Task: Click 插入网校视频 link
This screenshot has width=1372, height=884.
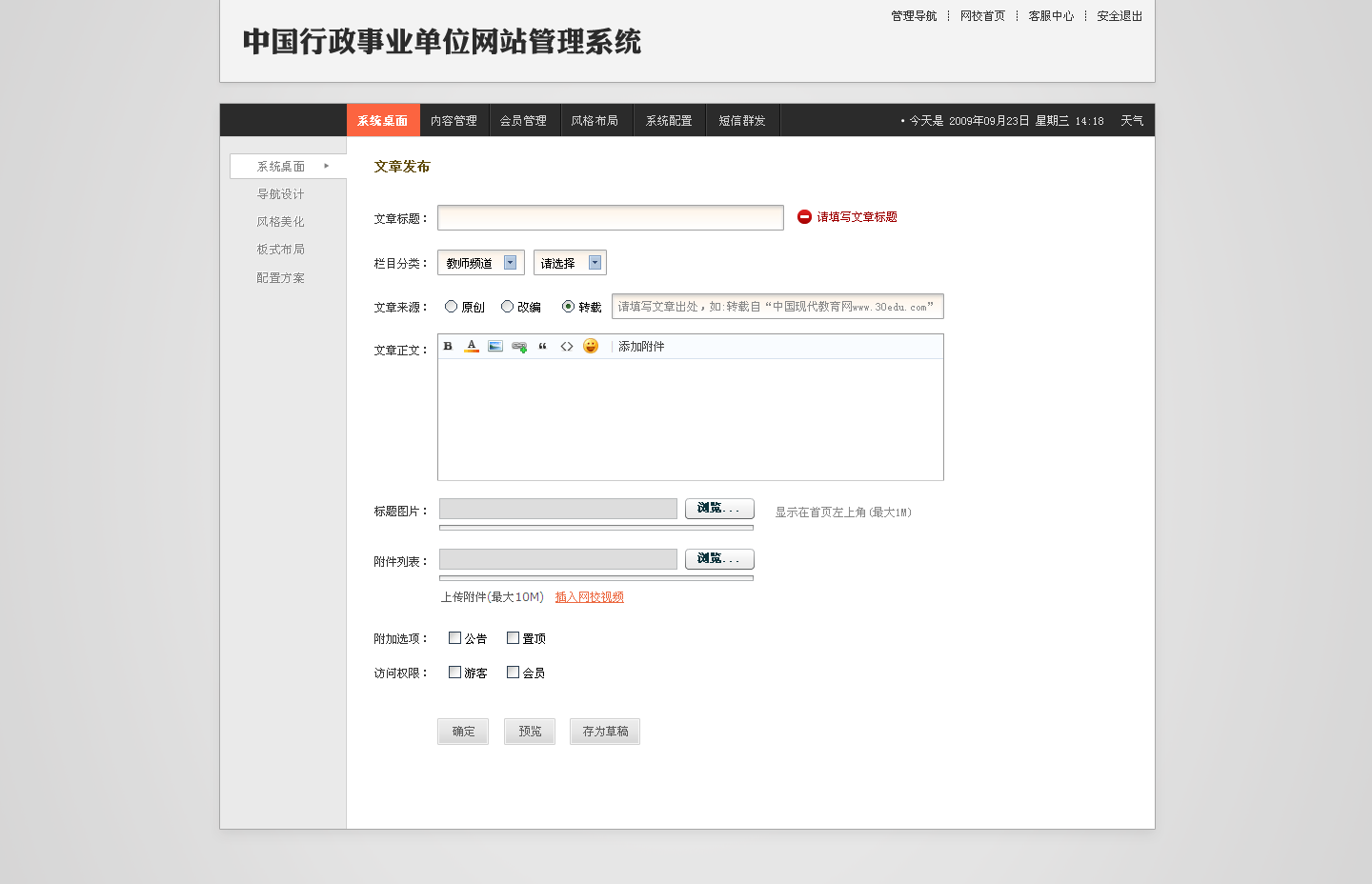Action: point(590,597)
